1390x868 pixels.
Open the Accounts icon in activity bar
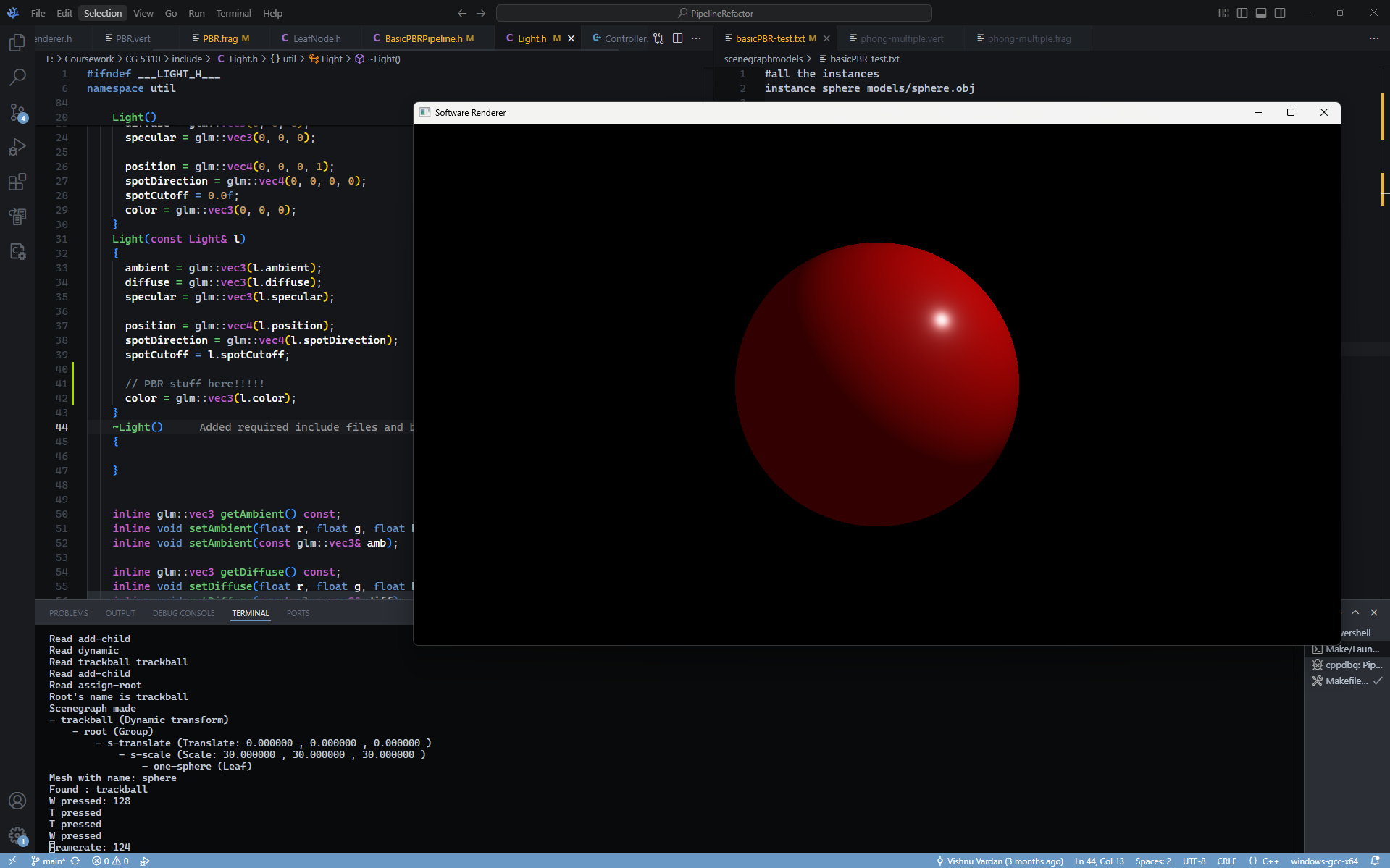click(x=17, y=801)
